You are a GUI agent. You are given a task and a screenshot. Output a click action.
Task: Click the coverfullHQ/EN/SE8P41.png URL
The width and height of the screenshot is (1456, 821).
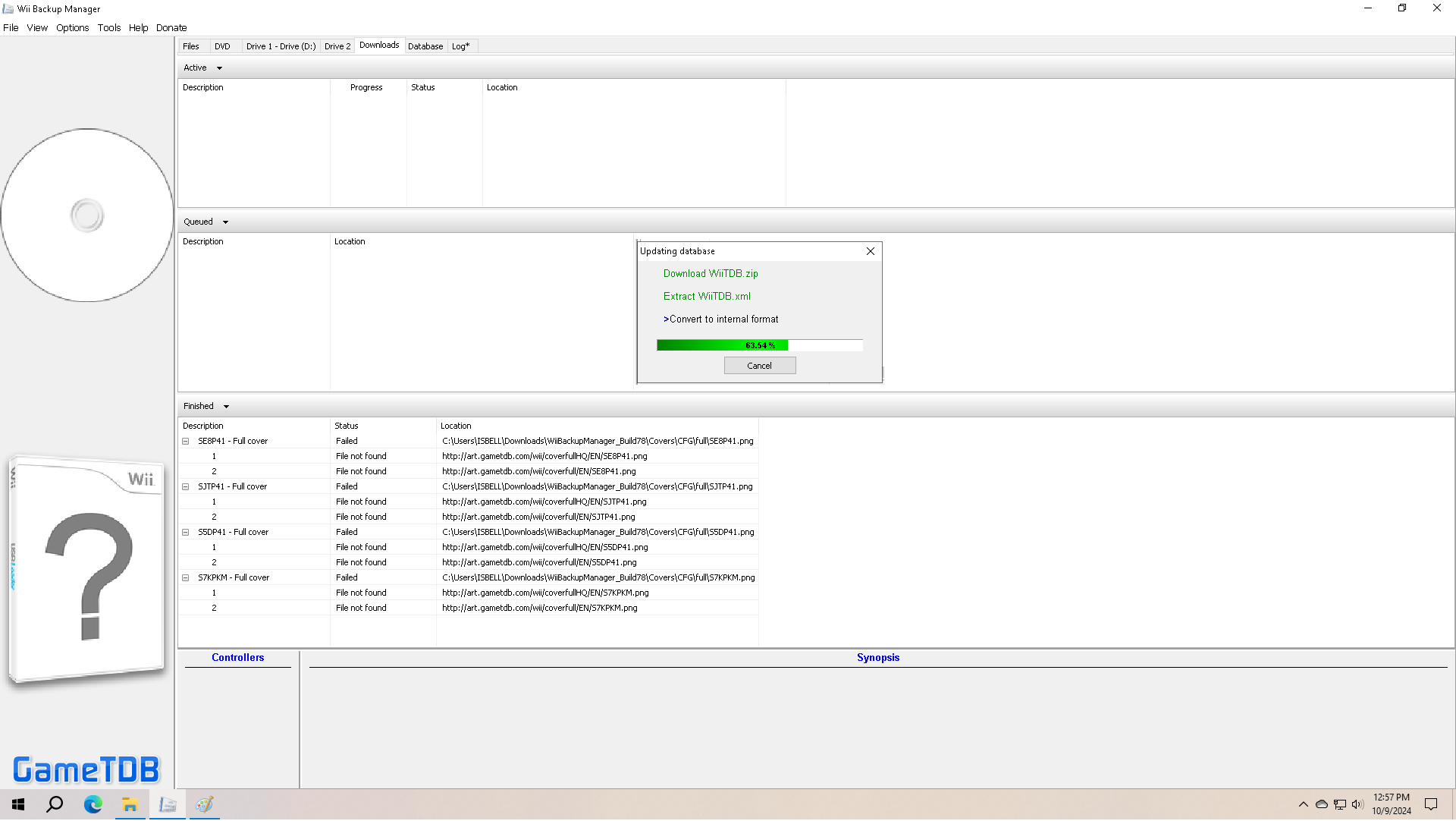point(544,457)
